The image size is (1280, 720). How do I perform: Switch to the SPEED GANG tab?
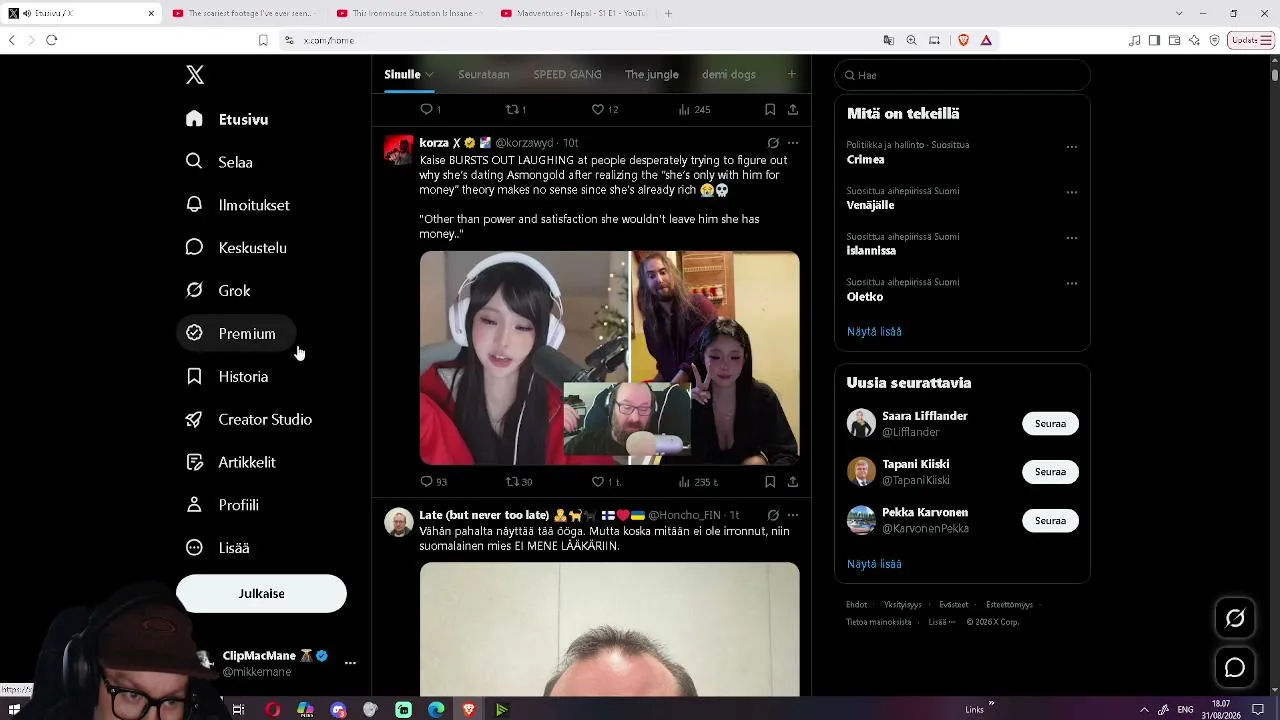567,75
